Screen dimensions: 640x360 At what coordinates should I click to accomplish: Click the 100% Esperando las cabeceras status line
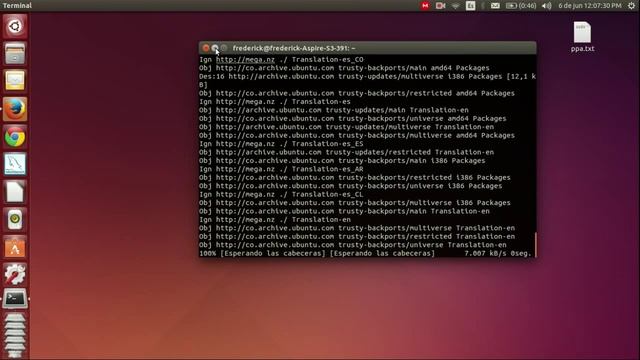[x=366, y=253]
